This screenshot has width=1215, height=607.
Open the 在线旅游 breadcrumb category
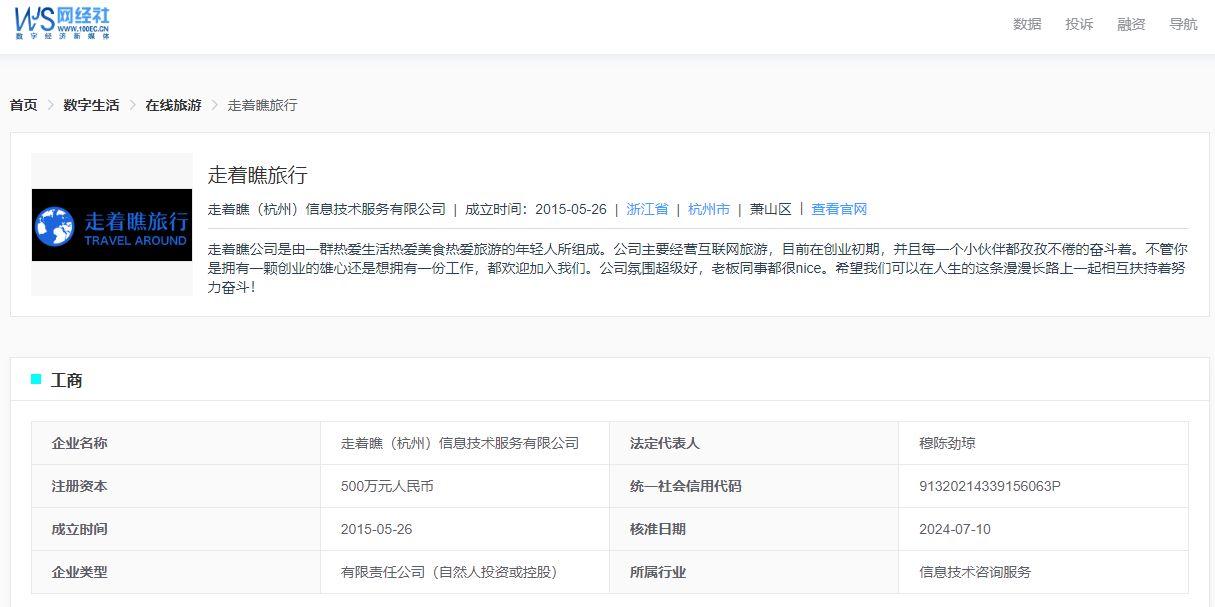pos(173,105)
